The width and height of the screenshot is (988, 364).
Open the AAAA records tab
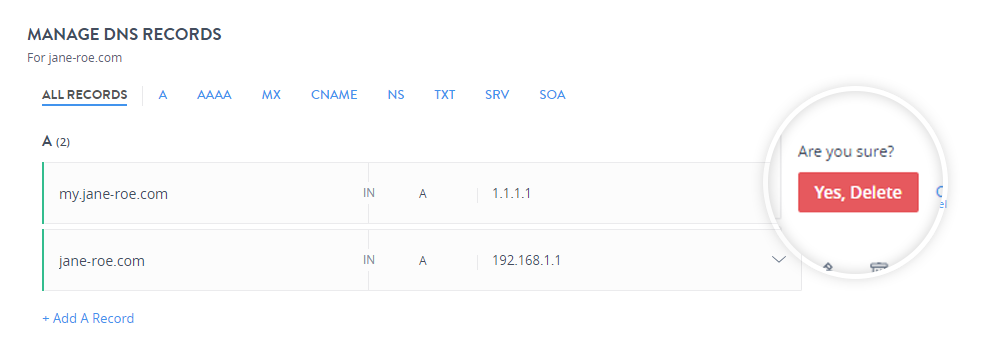[x=214, y=95]
